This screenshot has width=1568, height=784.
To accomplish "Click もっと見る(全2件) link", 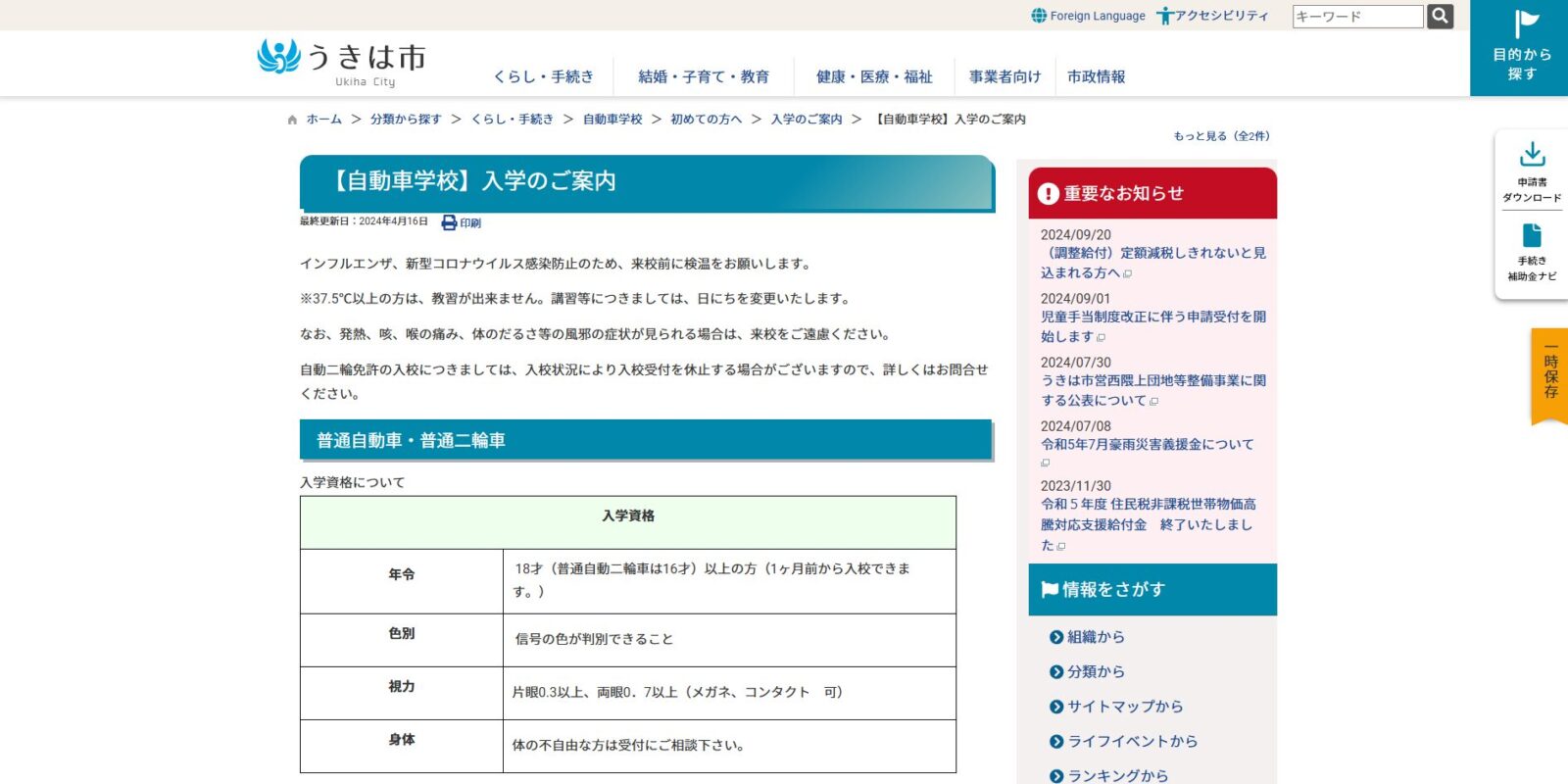I will click(1221, 136).
